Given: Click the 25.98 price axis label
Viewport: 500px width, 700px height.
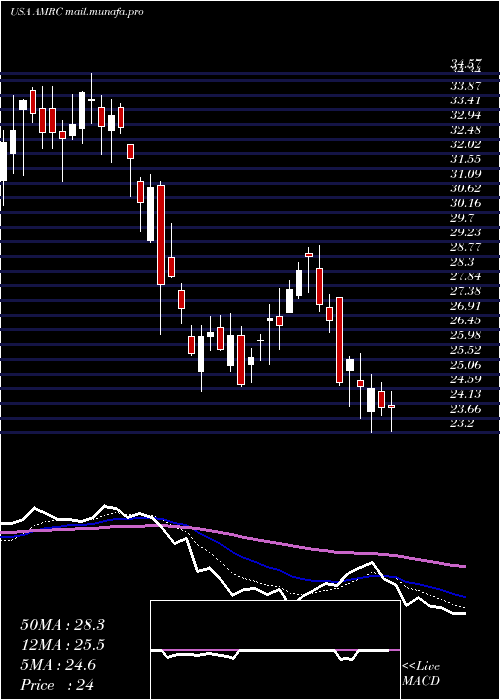Looking at the screenshot, I should (x=465, y=335).
